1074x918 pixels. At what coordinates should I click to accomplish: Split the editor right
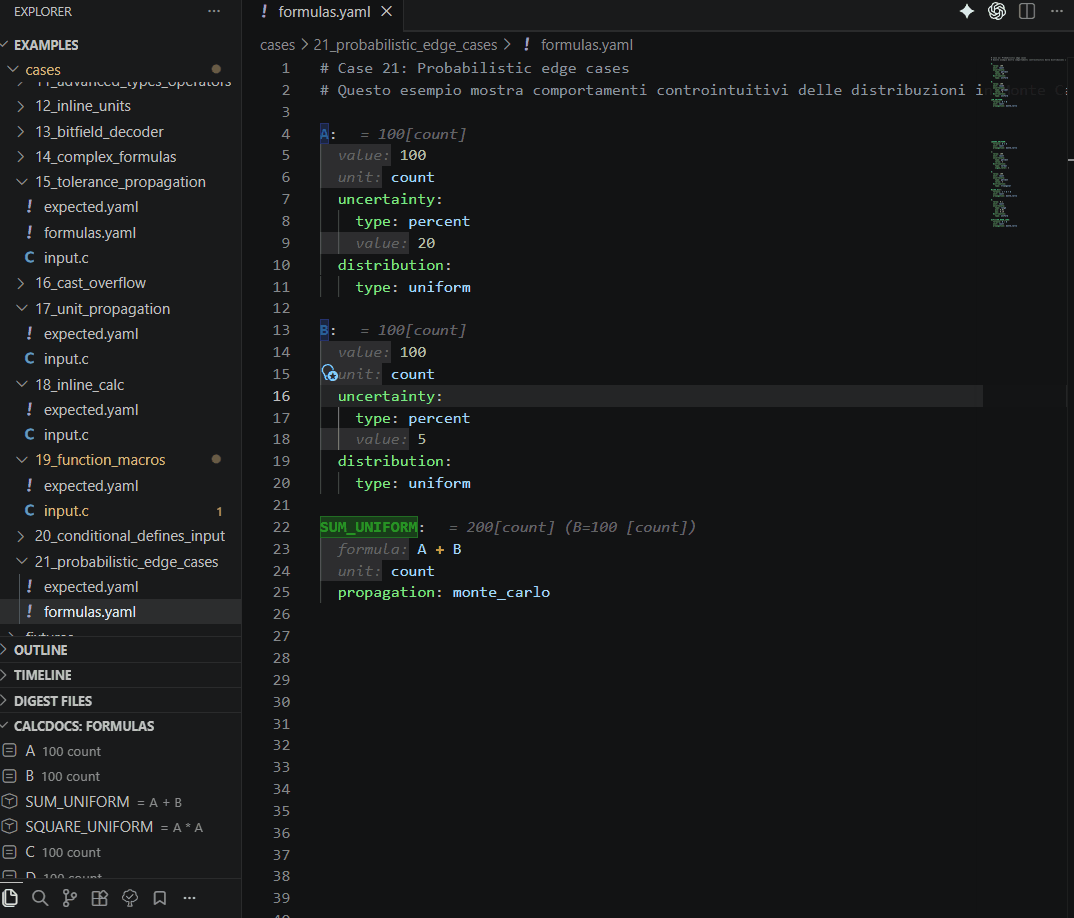click(x=1027, y=11)
